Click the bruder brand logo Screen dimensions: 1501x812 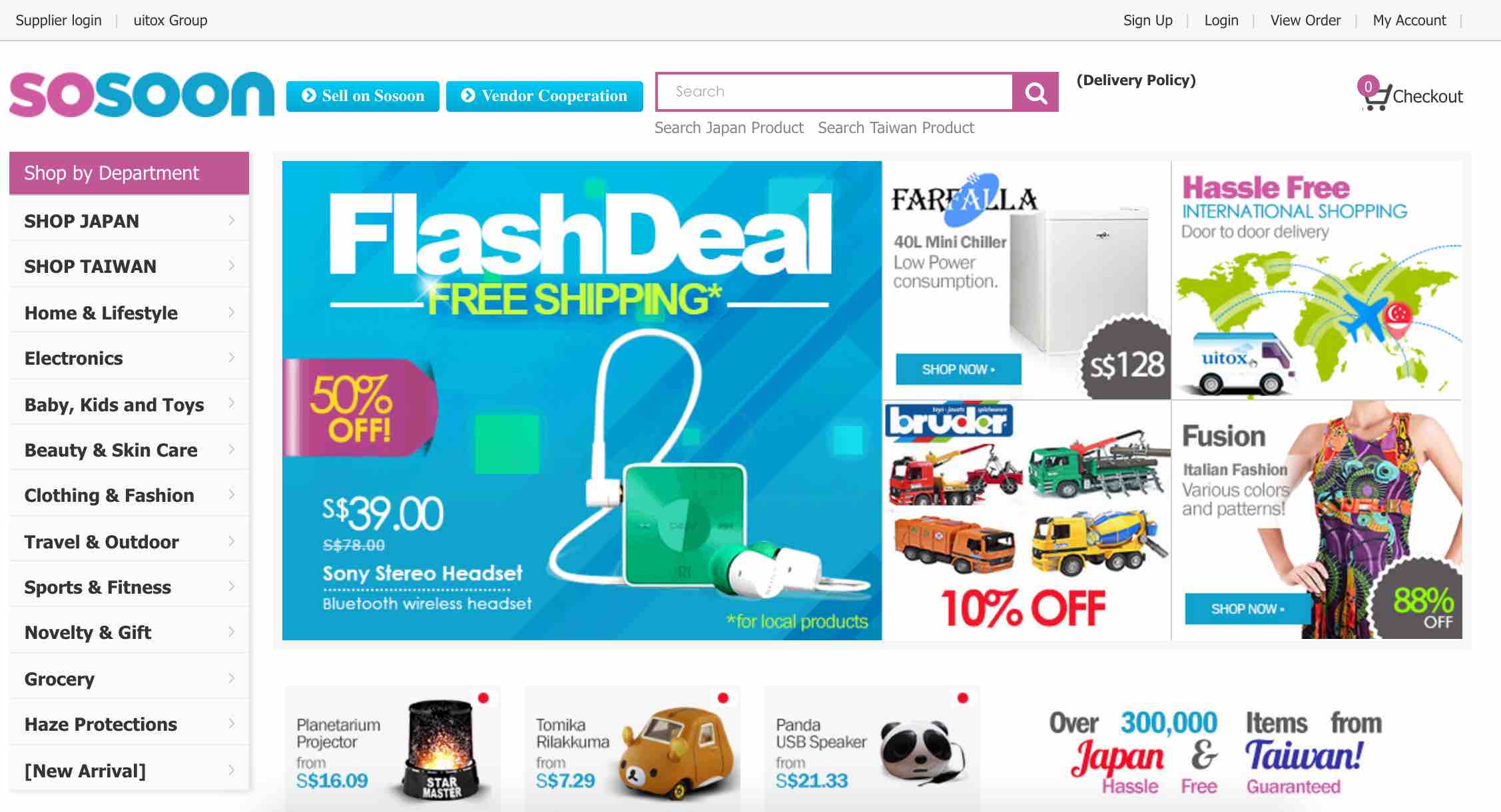pos(949,420)
